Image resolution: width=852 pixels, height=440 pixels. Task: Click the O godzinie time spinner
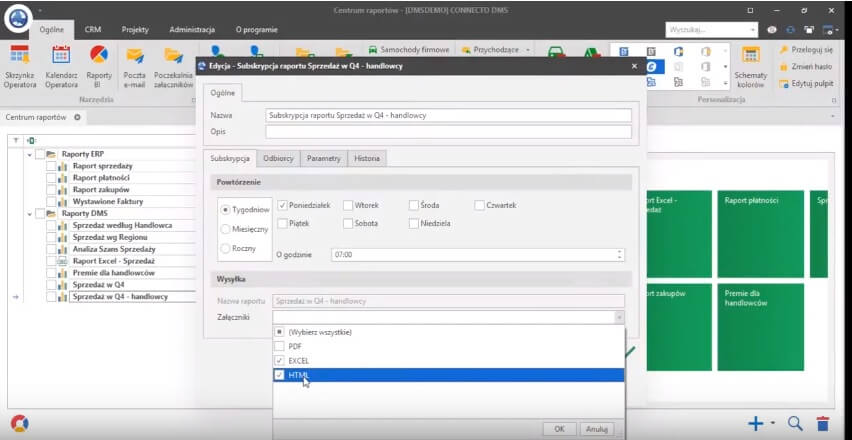(x=620, y=255)
